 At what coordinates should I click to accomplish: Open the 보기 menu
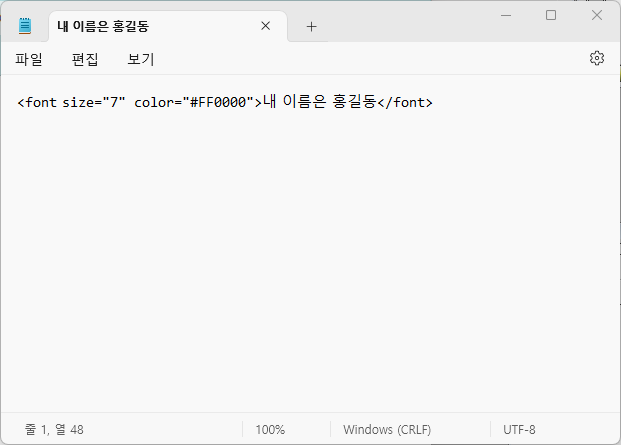tap(141, 59)
